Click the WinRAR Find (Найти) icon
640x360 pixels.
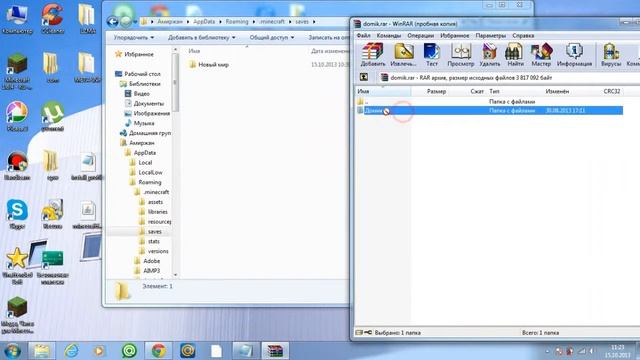[515, 55]
